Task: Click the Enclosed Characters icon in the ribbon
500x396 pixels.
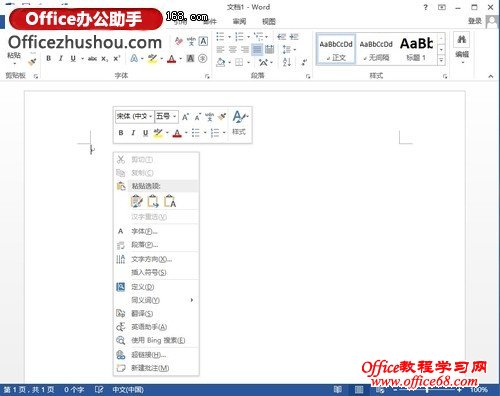Action: coord(202,59)
